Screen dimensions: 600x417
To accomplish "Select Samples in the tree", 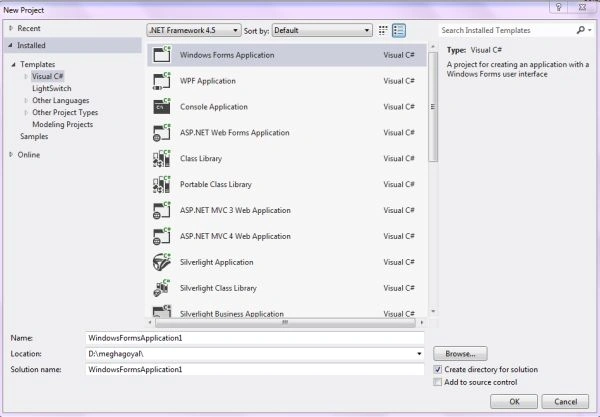I will coord(34,136).
